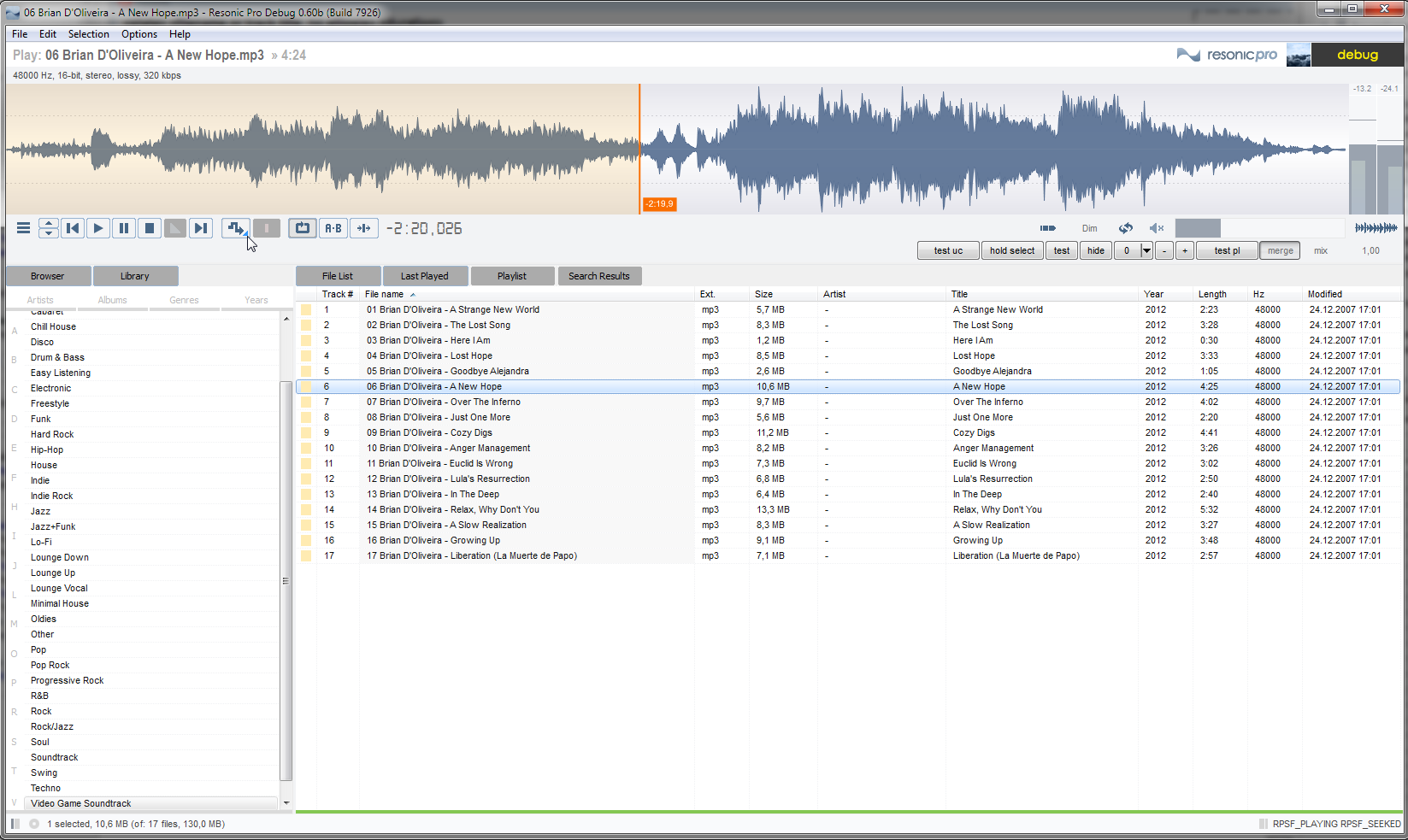Click the waveform display icon beside the volume bar
This screenshot has height=840, width=1408.
[x=1376, y=228]
